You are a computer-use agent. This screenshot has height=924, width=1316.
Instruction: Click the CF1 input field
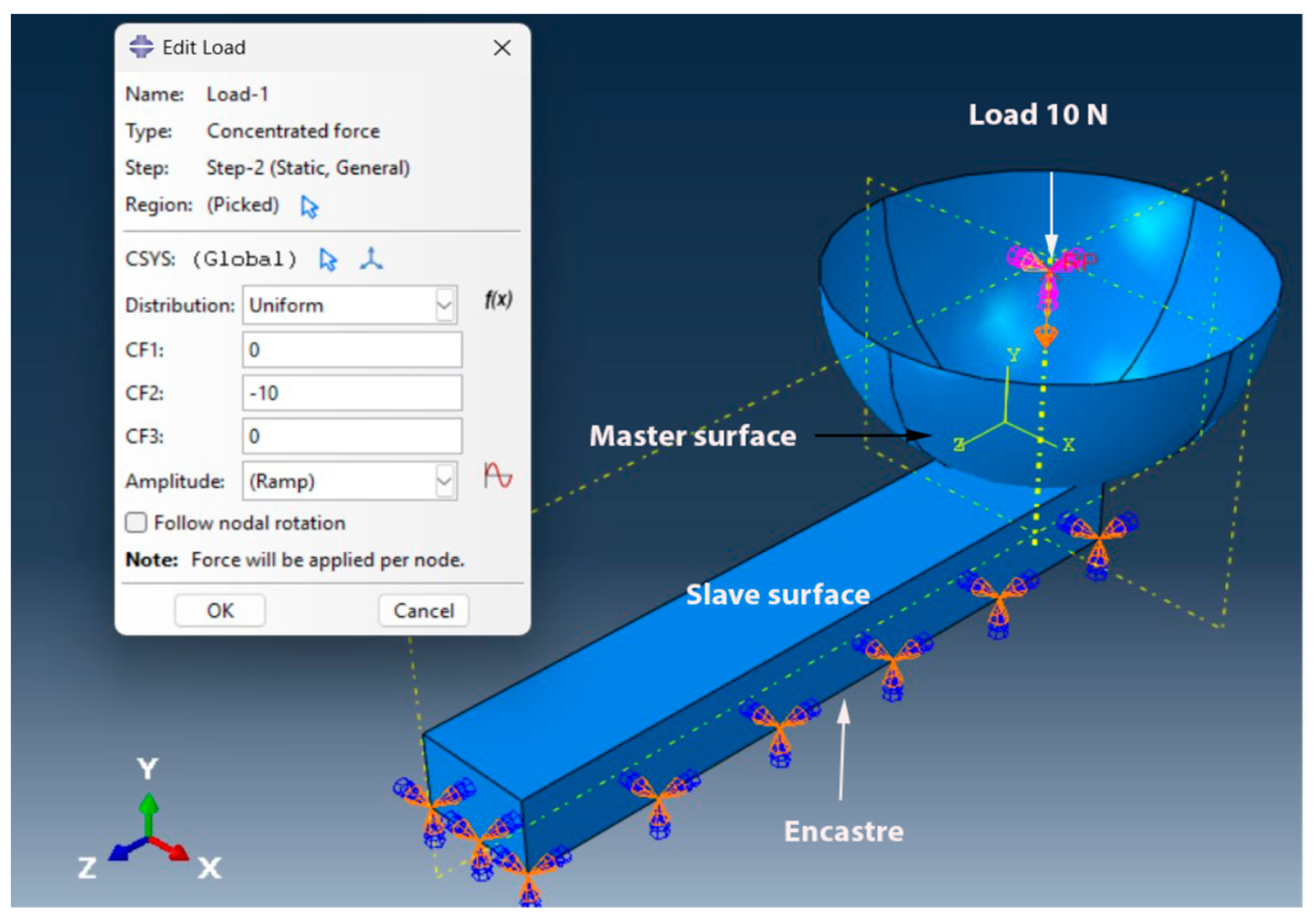(x=352, y=350)
